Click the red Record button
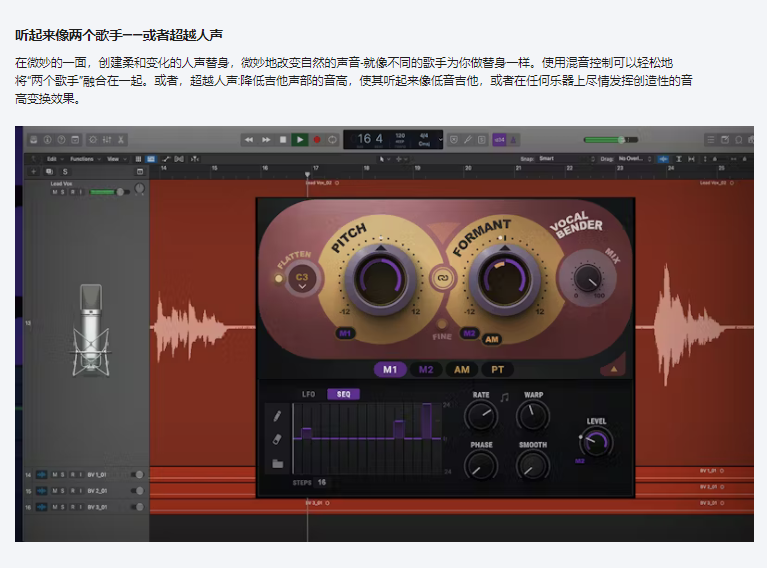Screen dimensions: 767x568 (x=317, y=140)
